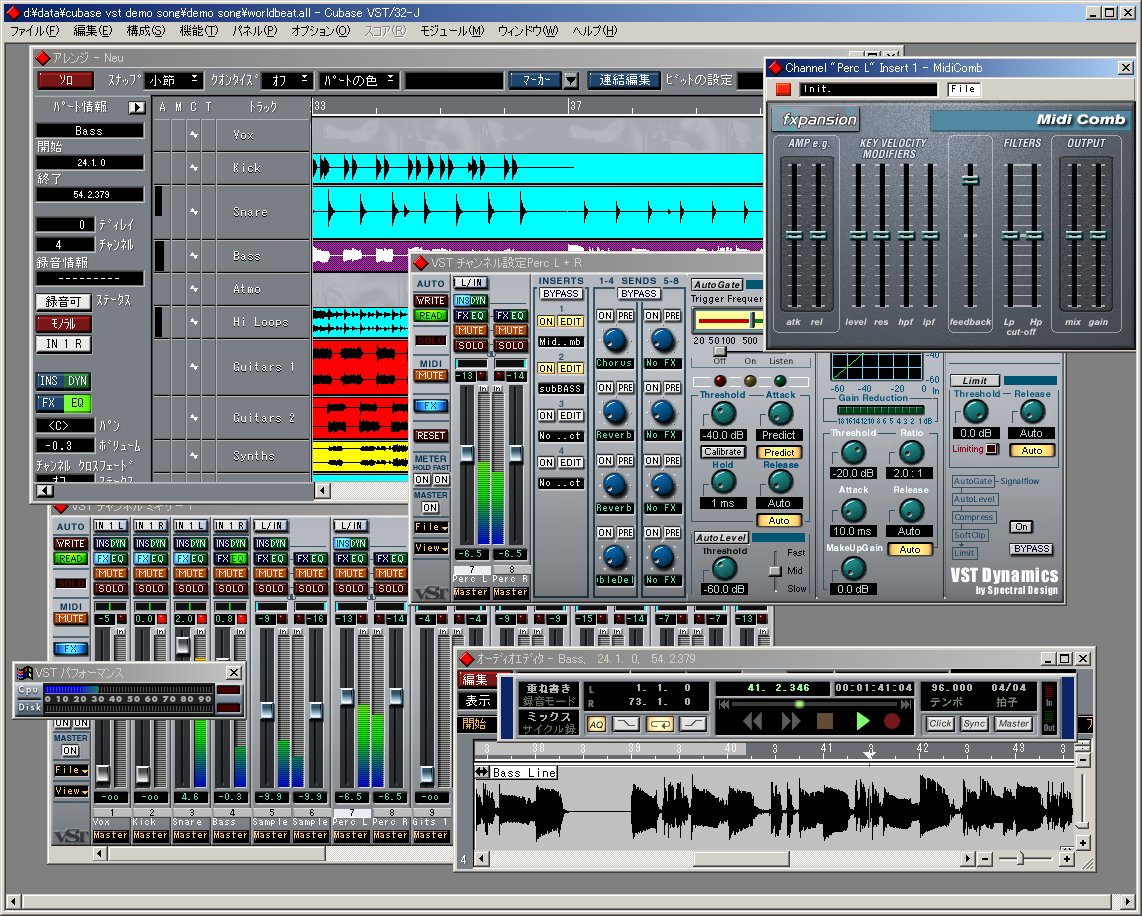1142x916 pixels.
Task: Collapse the part info panel arrow
Action: pyautogui.click(x=137, y=107)
